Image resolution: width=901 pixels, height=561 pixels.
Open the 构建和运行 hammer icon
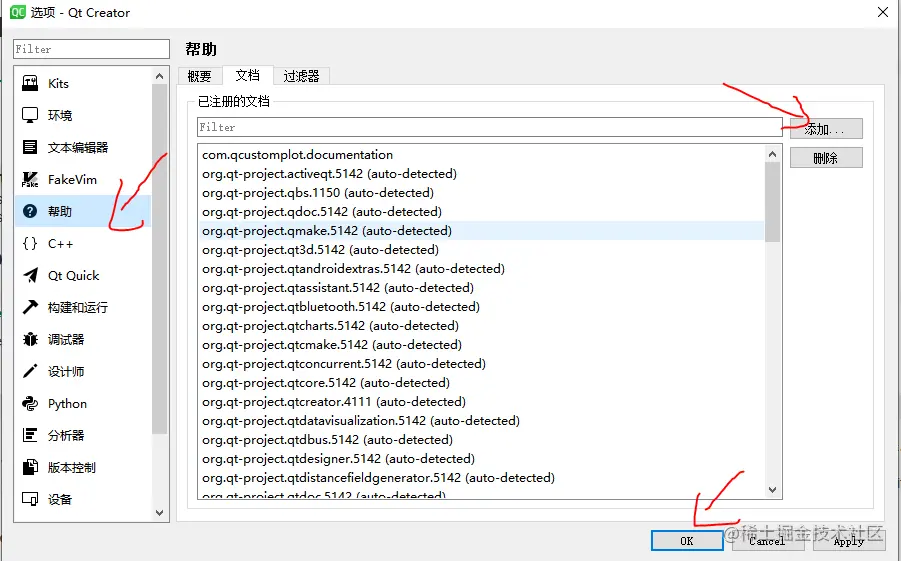pyautogui.click(x=30, y=308)
